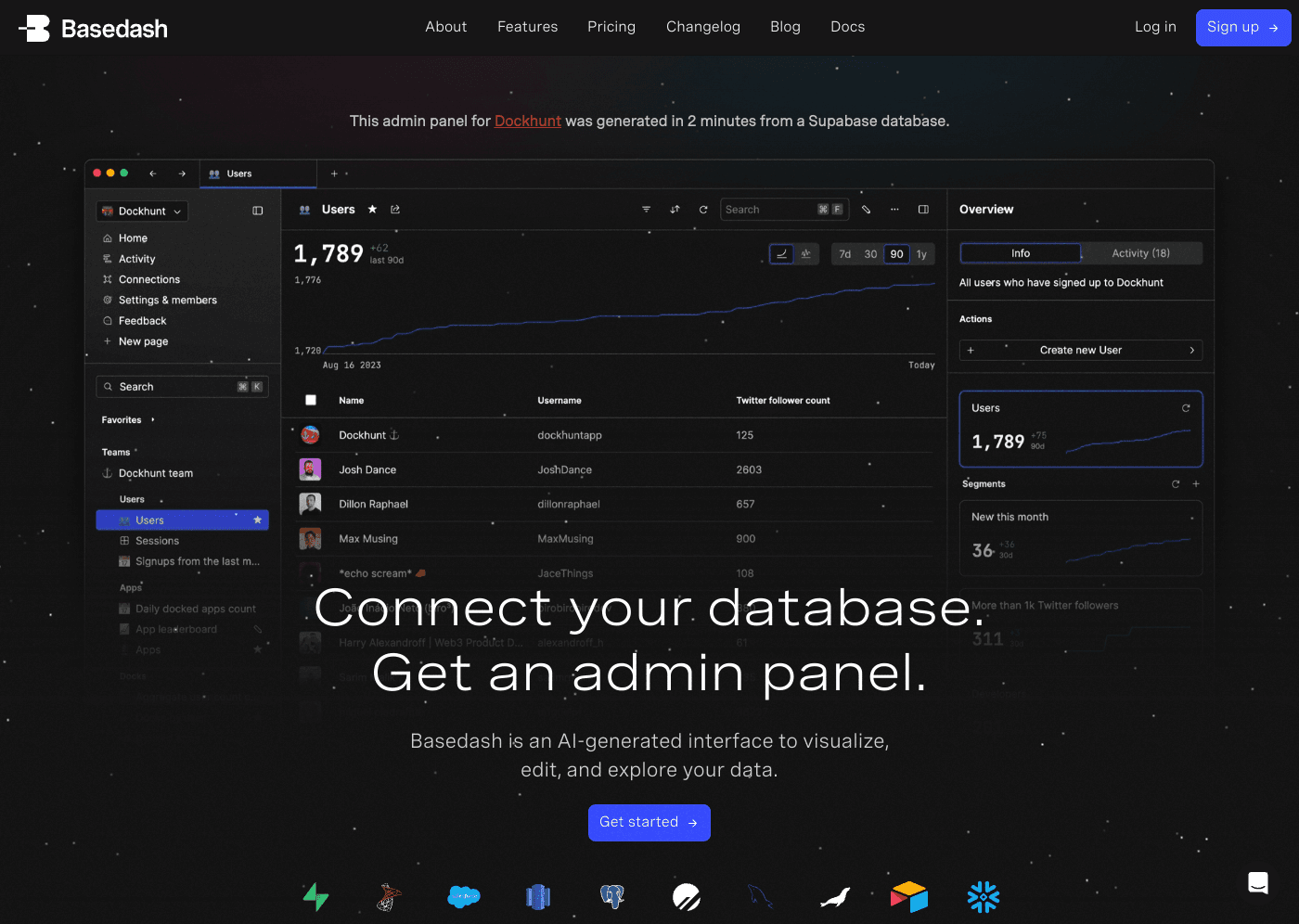Image resolution: width=1299 pixels, height=924 pixels.
Task: Click Create new User action
Action: click(x=1081, y=351)
